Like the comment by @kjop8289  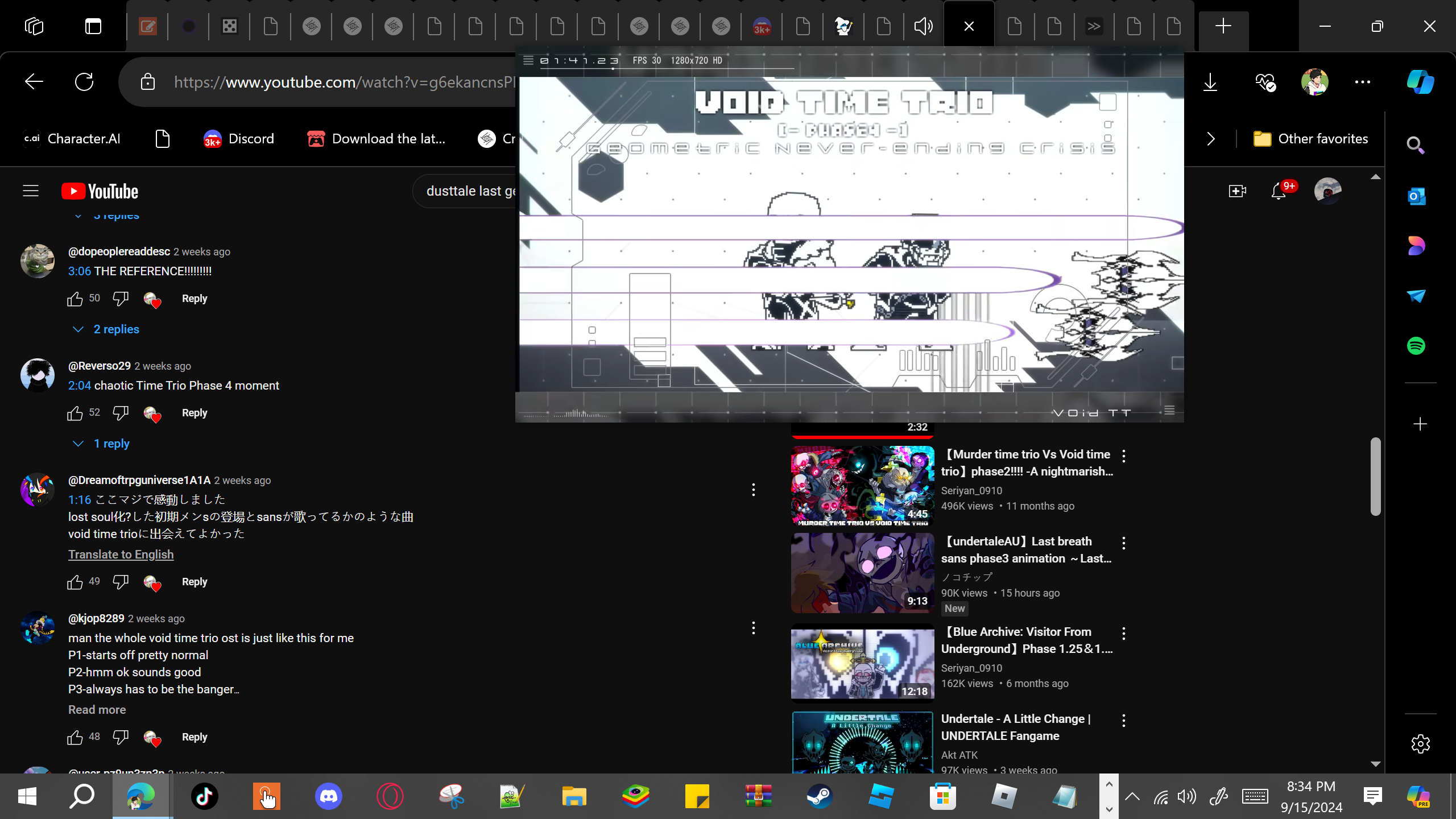click(x=75, y=737)
